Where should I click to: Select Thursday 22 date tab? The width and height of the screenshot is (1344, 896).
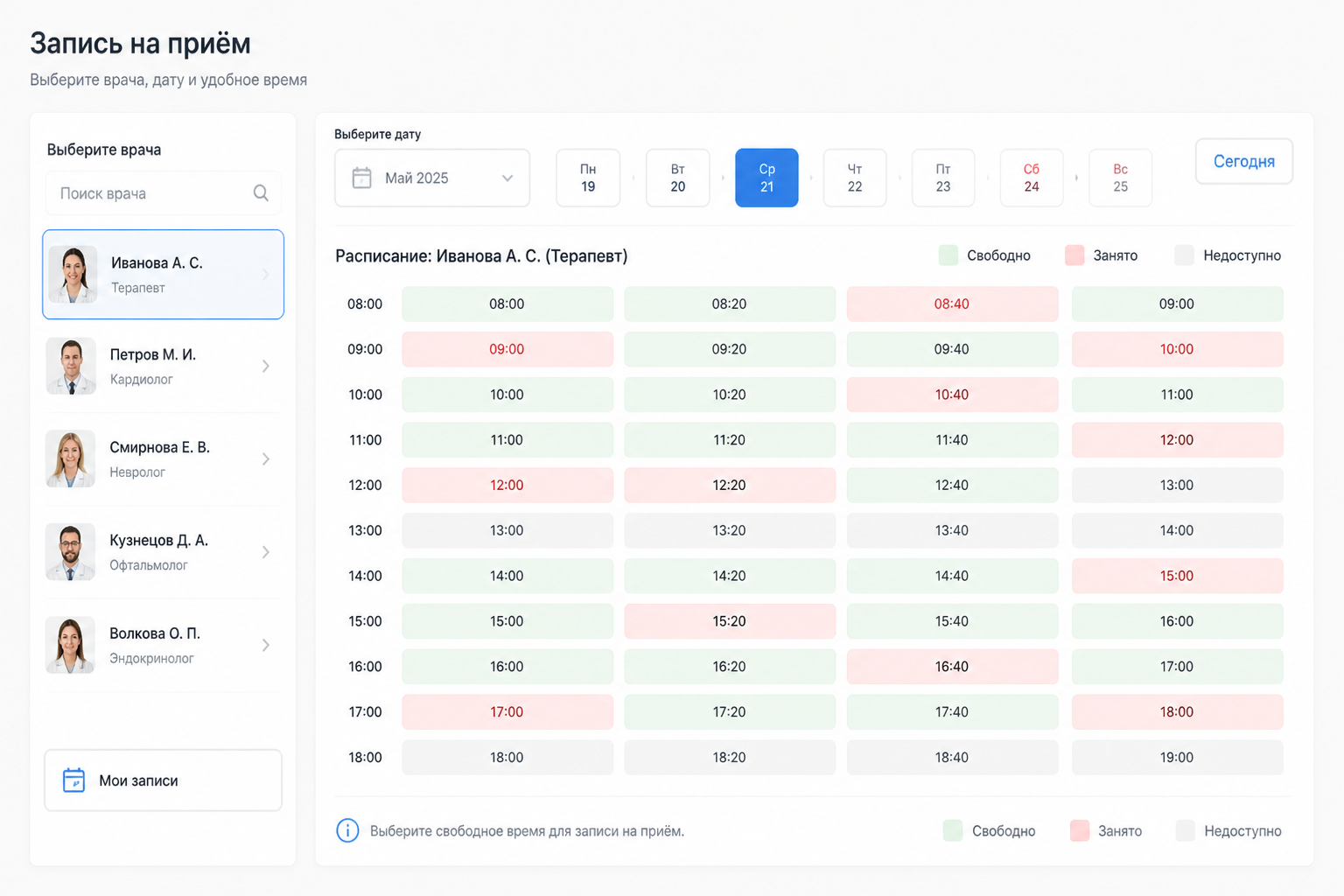click(x=855, y=178)
